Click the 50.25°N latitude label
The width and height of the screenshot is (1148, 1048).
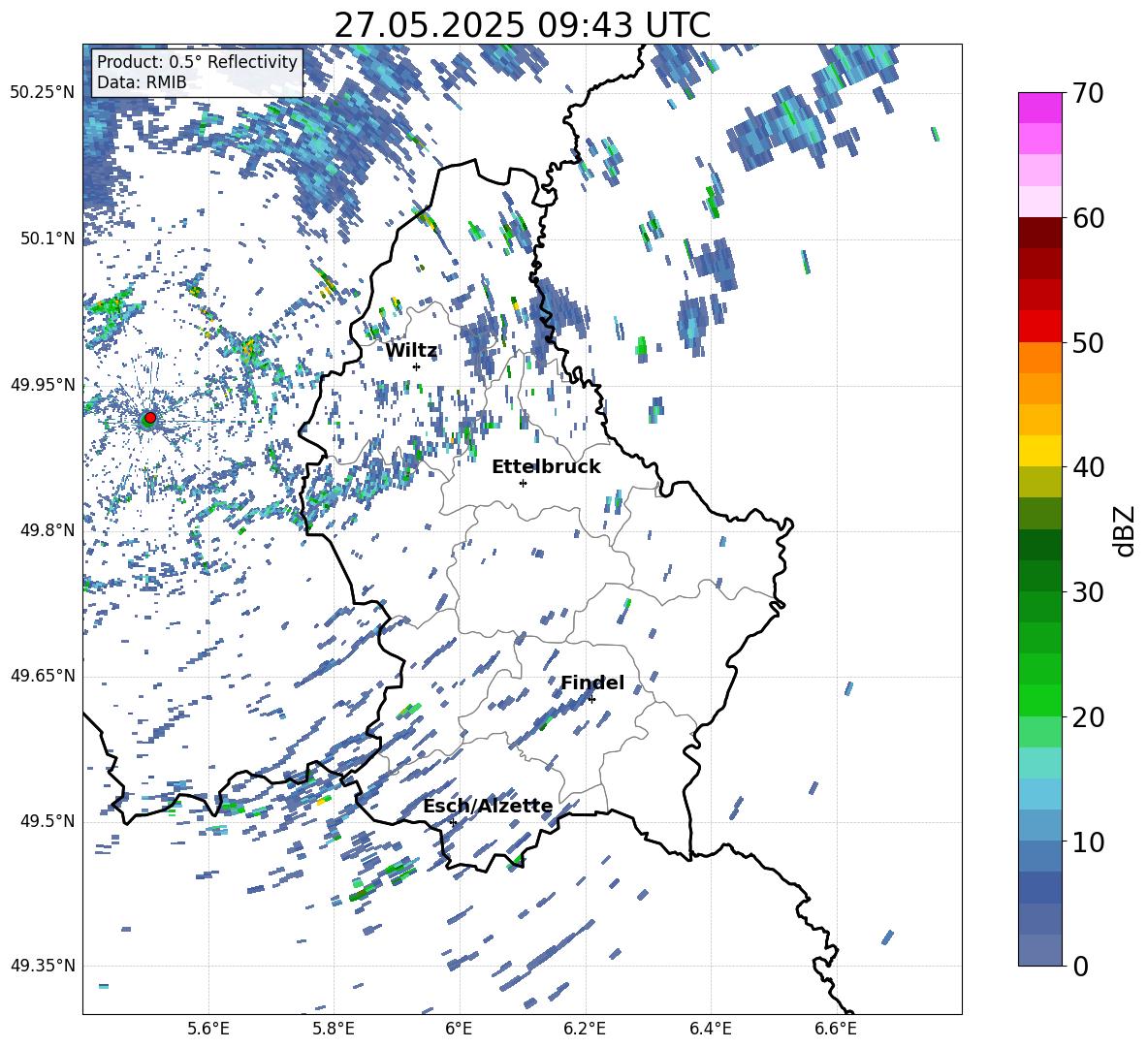[43, 93]
